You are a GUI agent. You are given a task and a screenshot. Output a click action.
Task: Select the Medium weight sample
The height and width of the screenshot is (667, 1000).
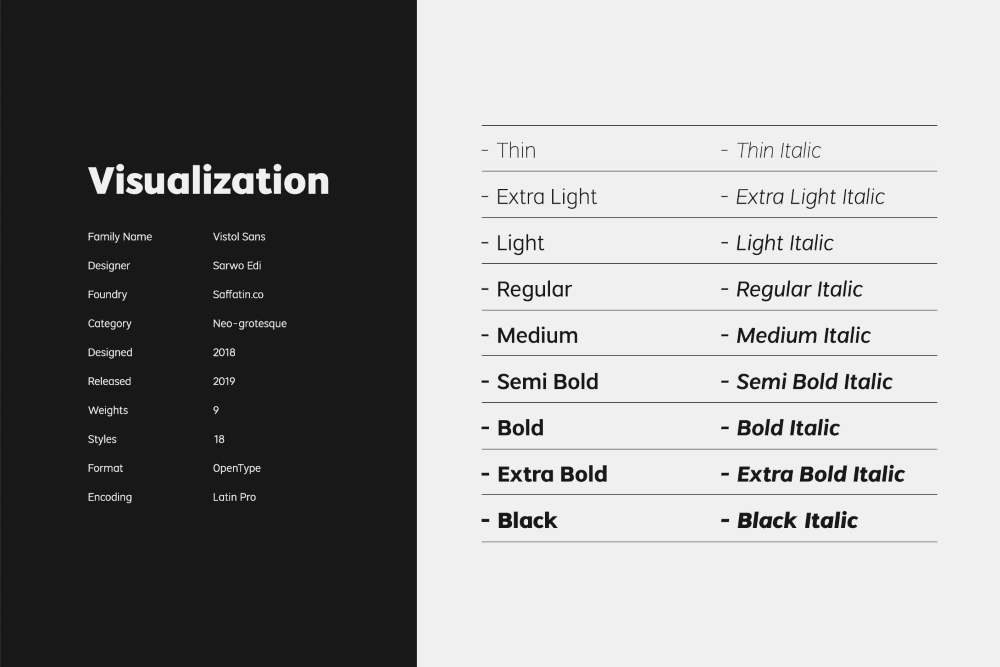(537, 336)
